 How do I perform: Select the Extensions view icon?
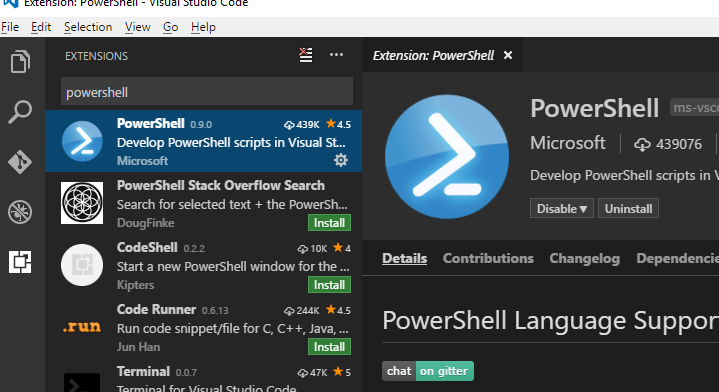(20, 262)
